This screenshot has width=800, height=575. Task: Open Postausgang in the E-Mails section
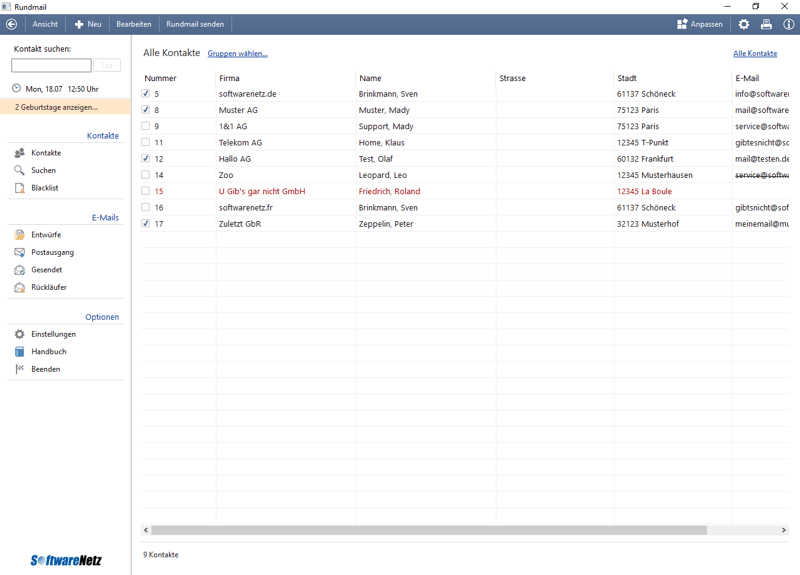52,252
